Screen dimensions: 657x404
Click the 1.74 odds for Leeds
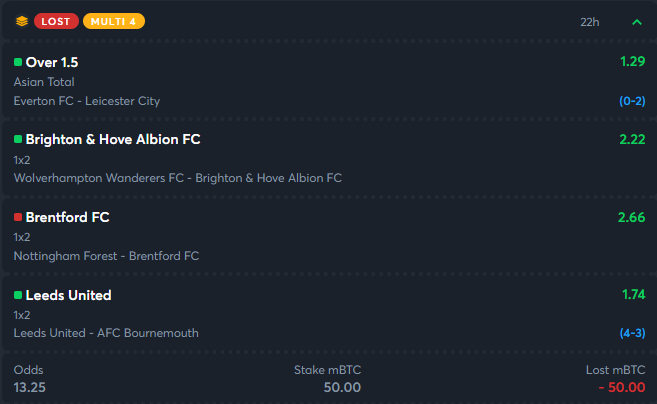pyautogui.click(x=633, y=295)
